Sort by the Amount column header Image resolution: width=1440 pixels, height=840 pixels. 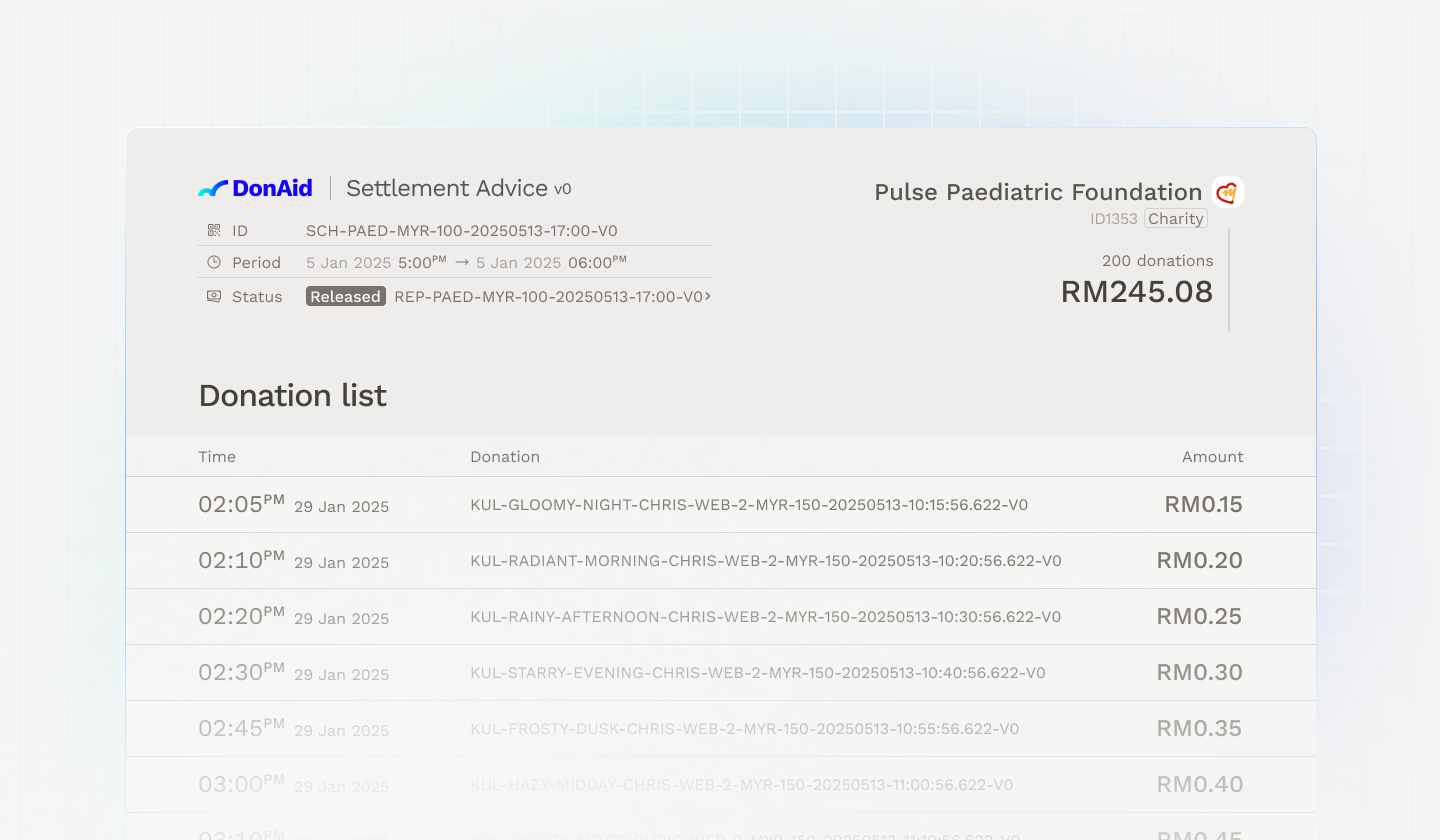coord(1212,457)
